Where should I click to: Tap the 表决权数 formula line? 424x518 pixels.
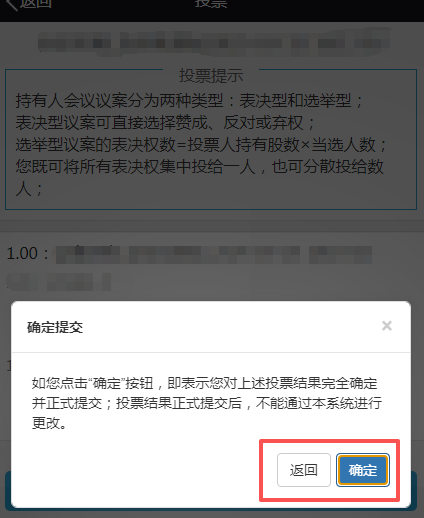coord(201,145)
